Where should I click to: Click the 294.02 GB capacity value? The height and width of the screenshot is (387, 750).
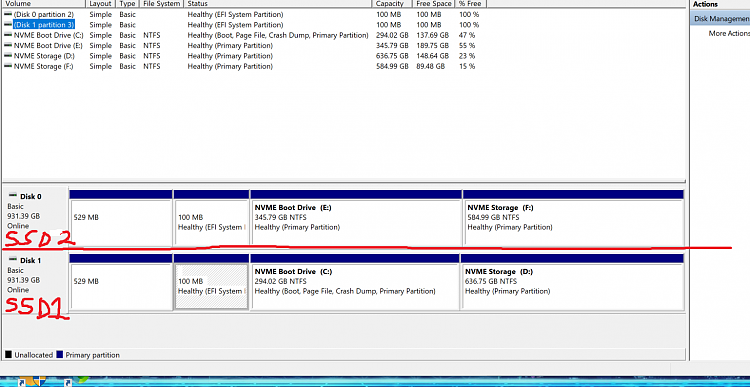point(392,35)
